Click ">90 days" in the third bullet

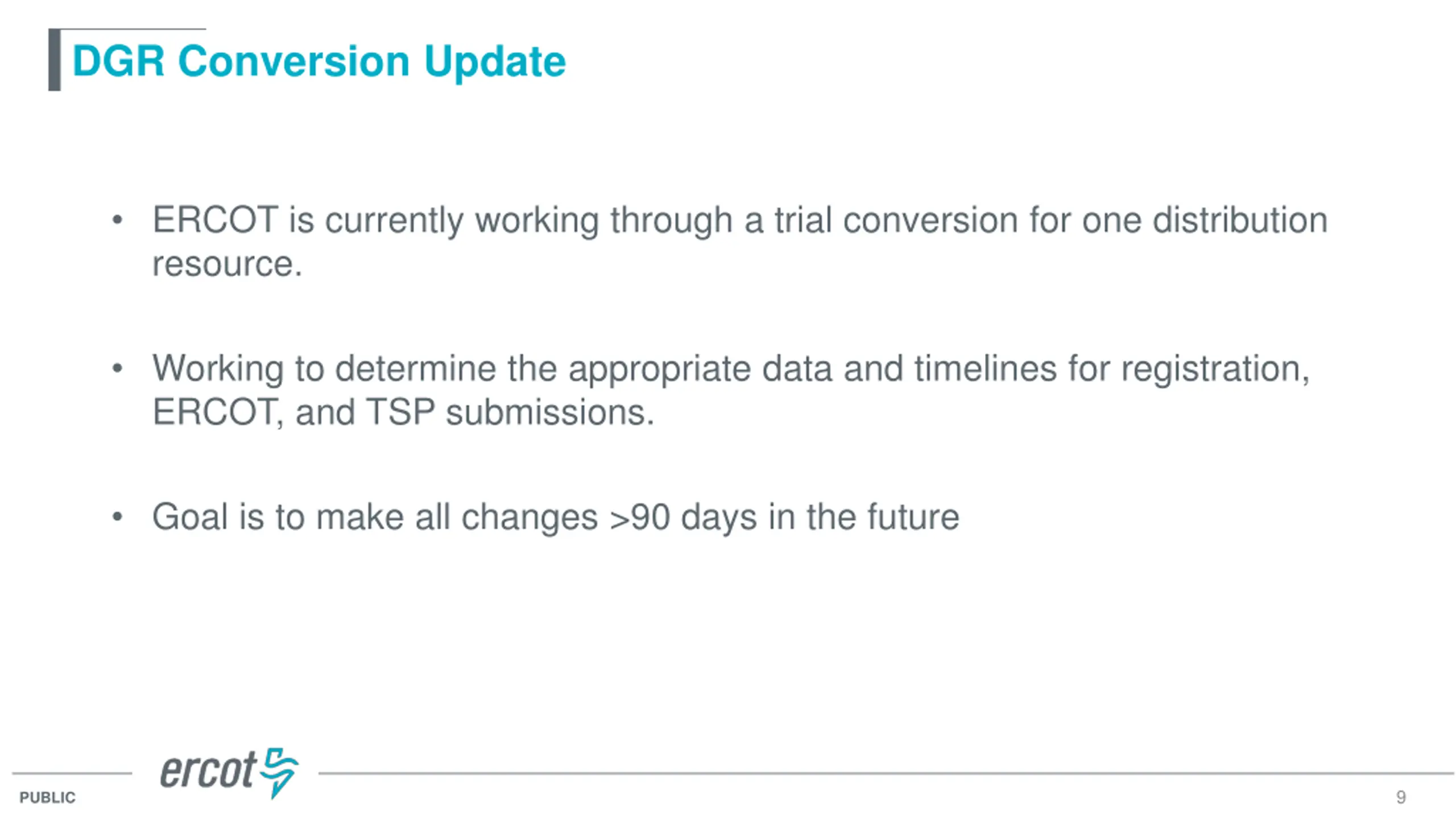pyautogui.click(x=683, y=517)
